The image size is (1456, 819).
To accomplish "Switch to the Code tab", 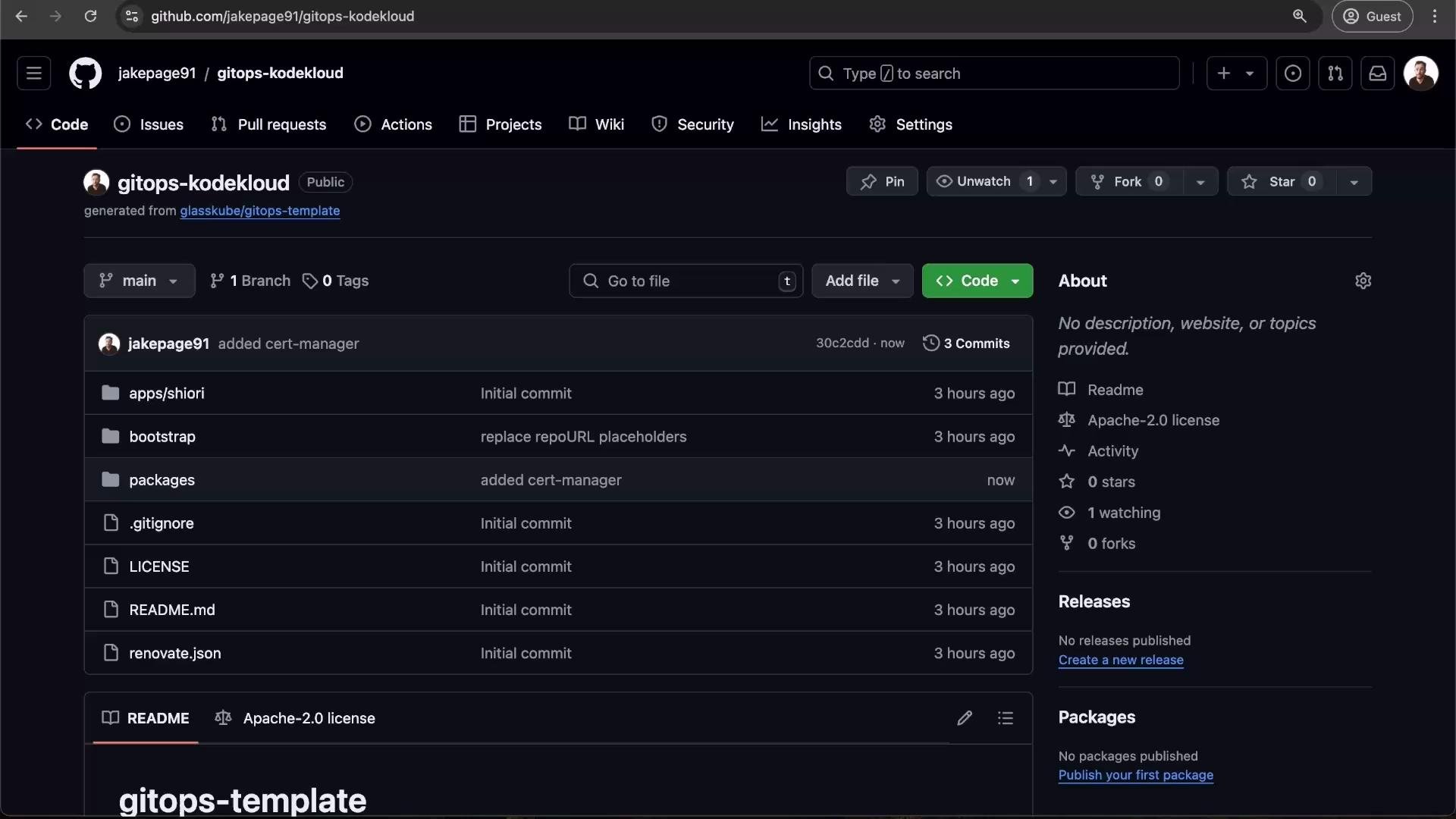I will [57, 124].
